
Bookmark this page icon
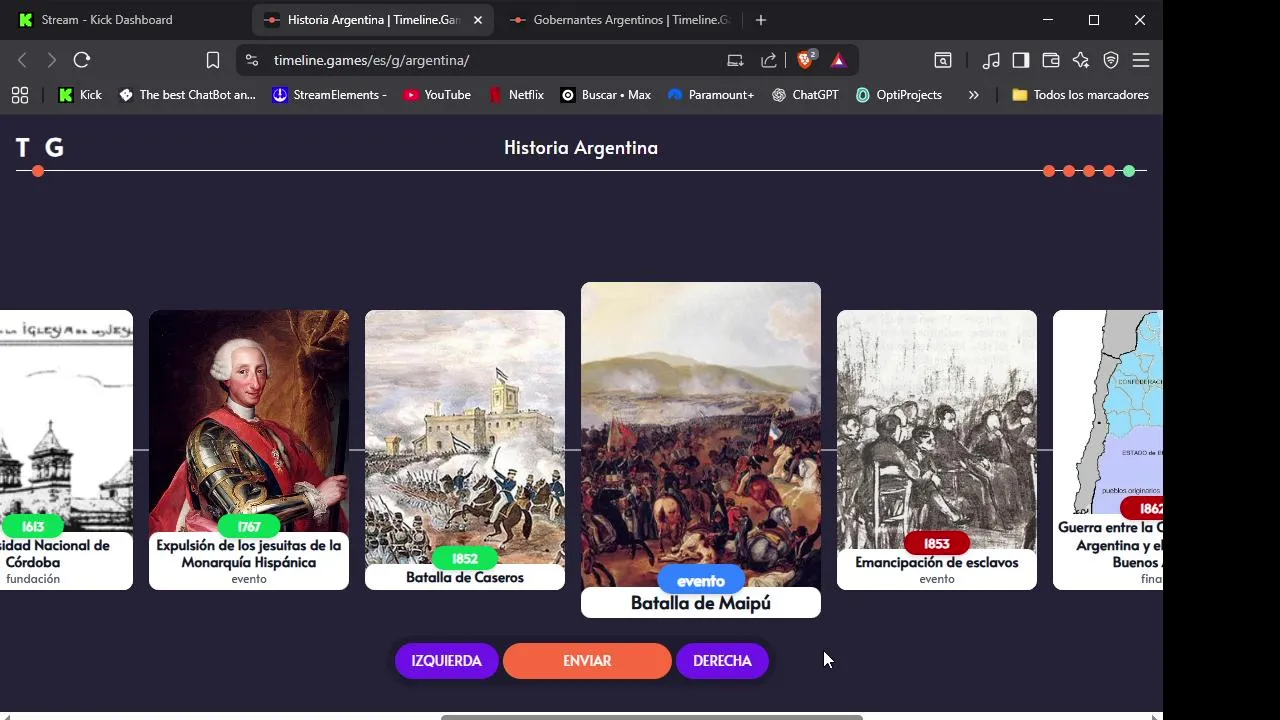[213, 60]
